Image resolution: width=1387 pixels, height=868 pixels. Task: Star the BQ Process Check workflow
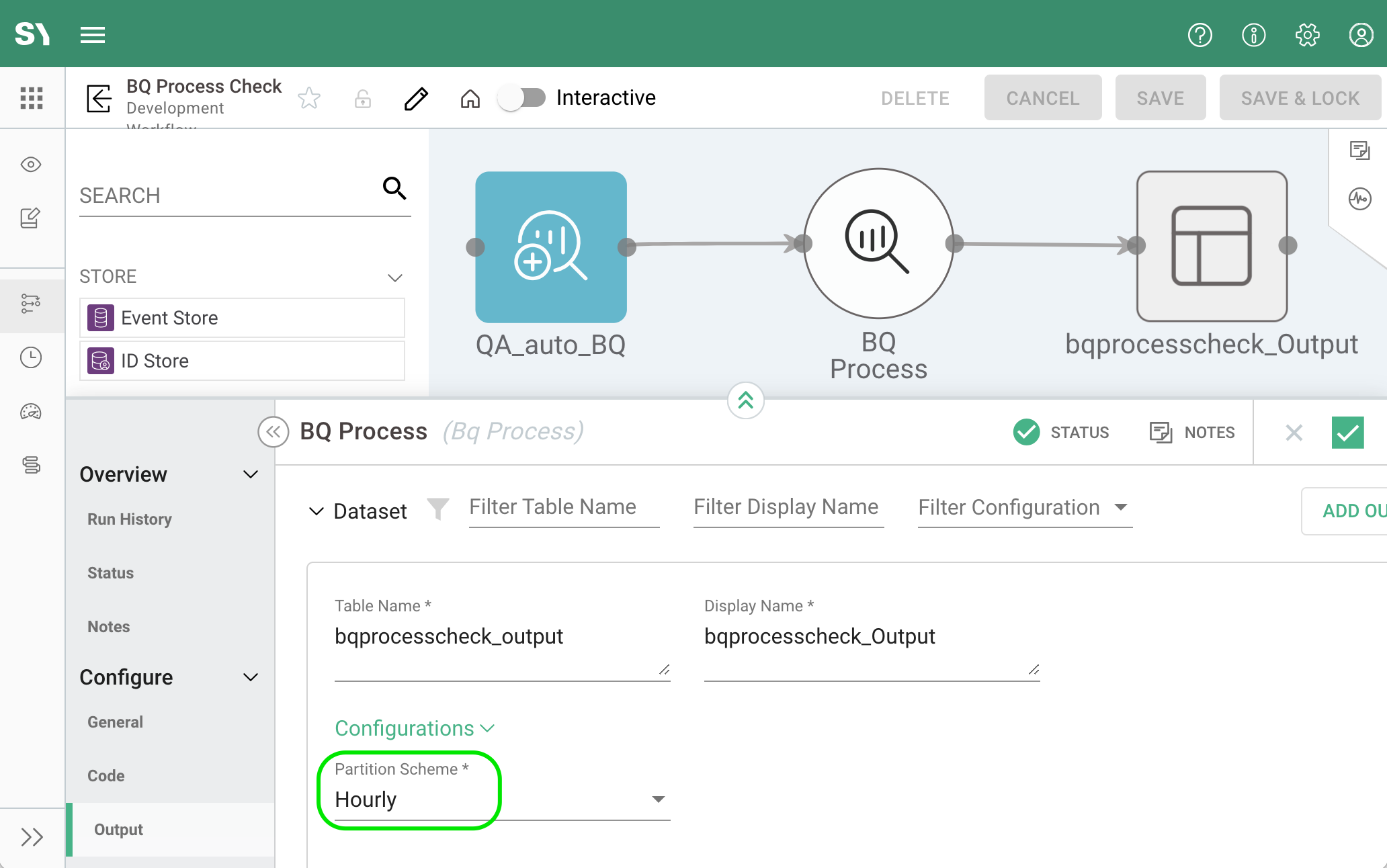click(x=309, y=98)
